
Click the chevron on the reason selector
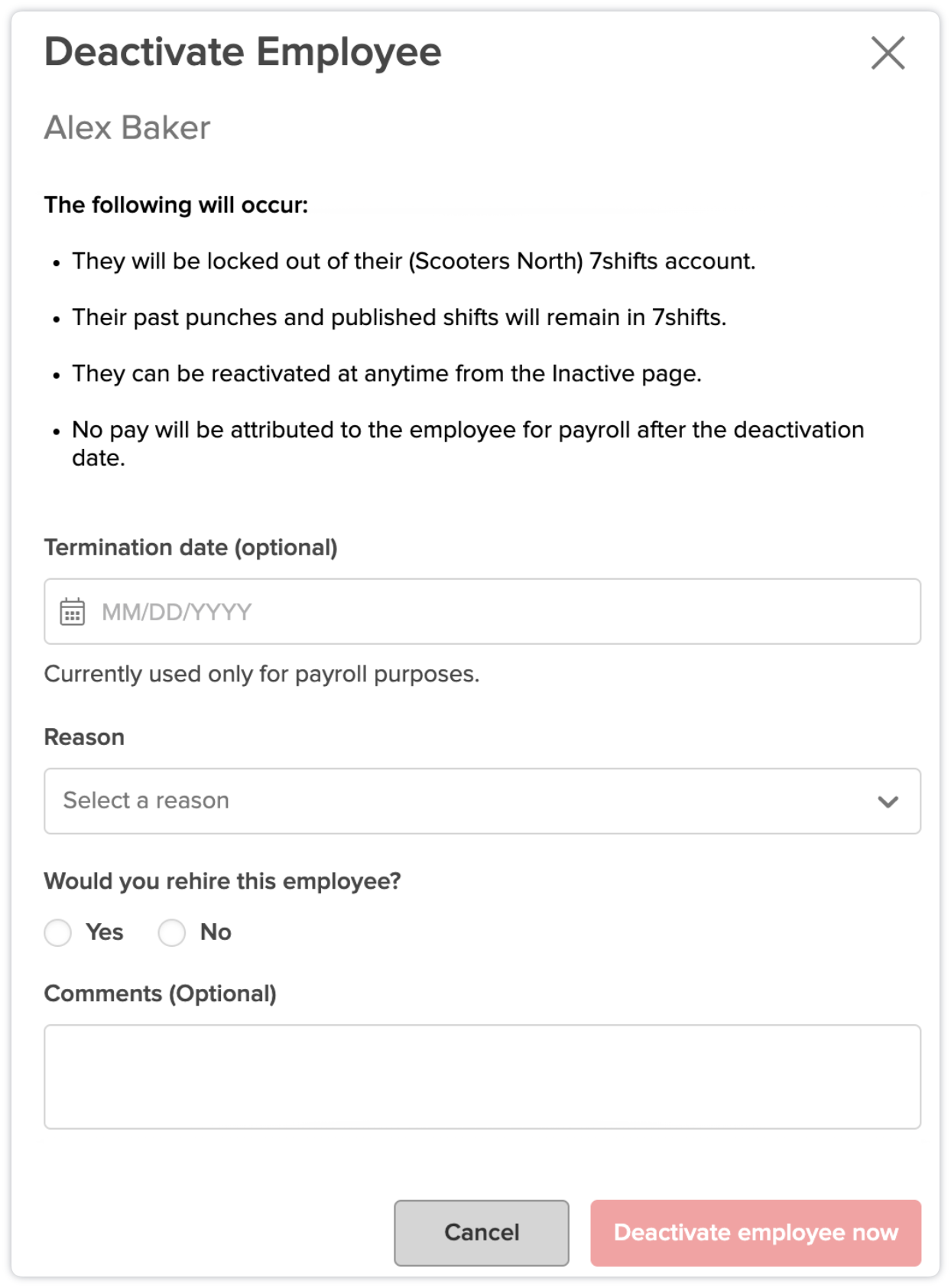coord(887,800)
